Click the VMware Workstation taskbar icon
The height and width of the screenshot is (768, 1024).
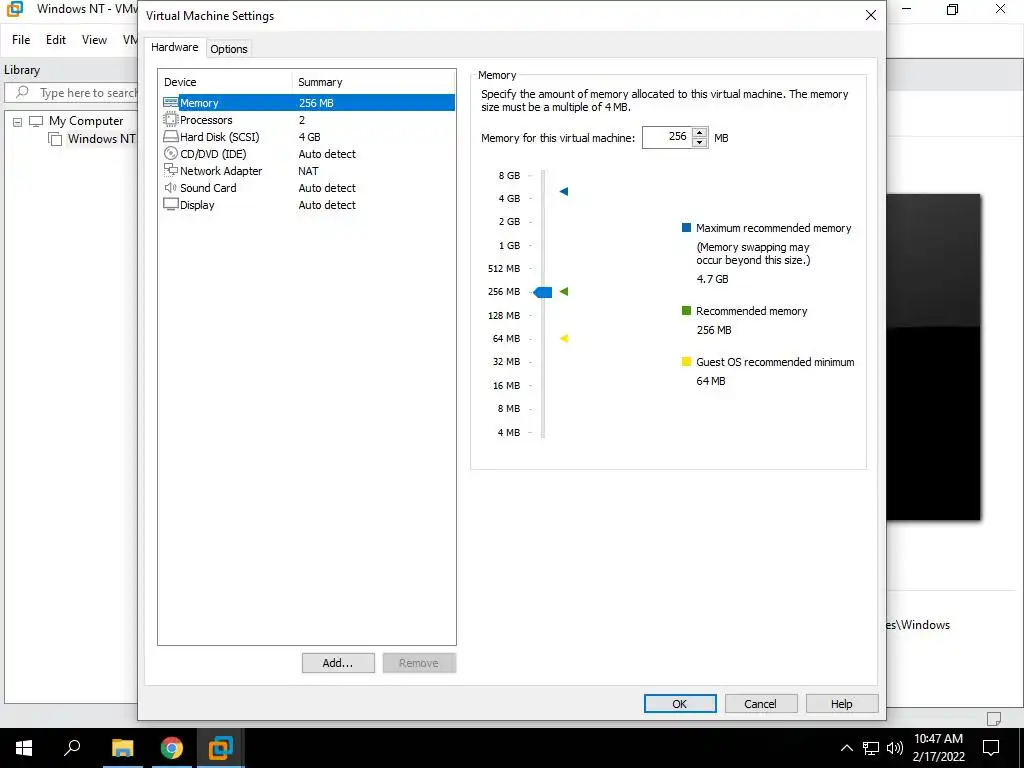(220, 748)
